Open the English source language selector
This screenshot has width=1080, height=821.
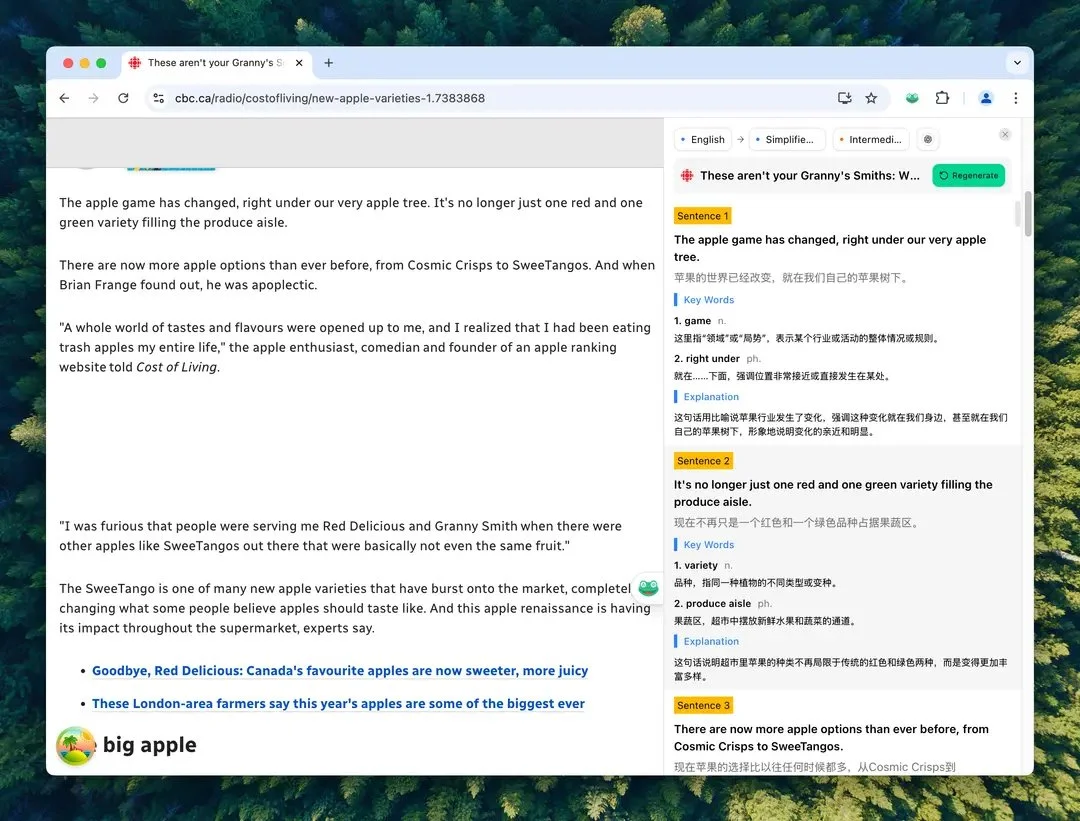coord(702,140)
